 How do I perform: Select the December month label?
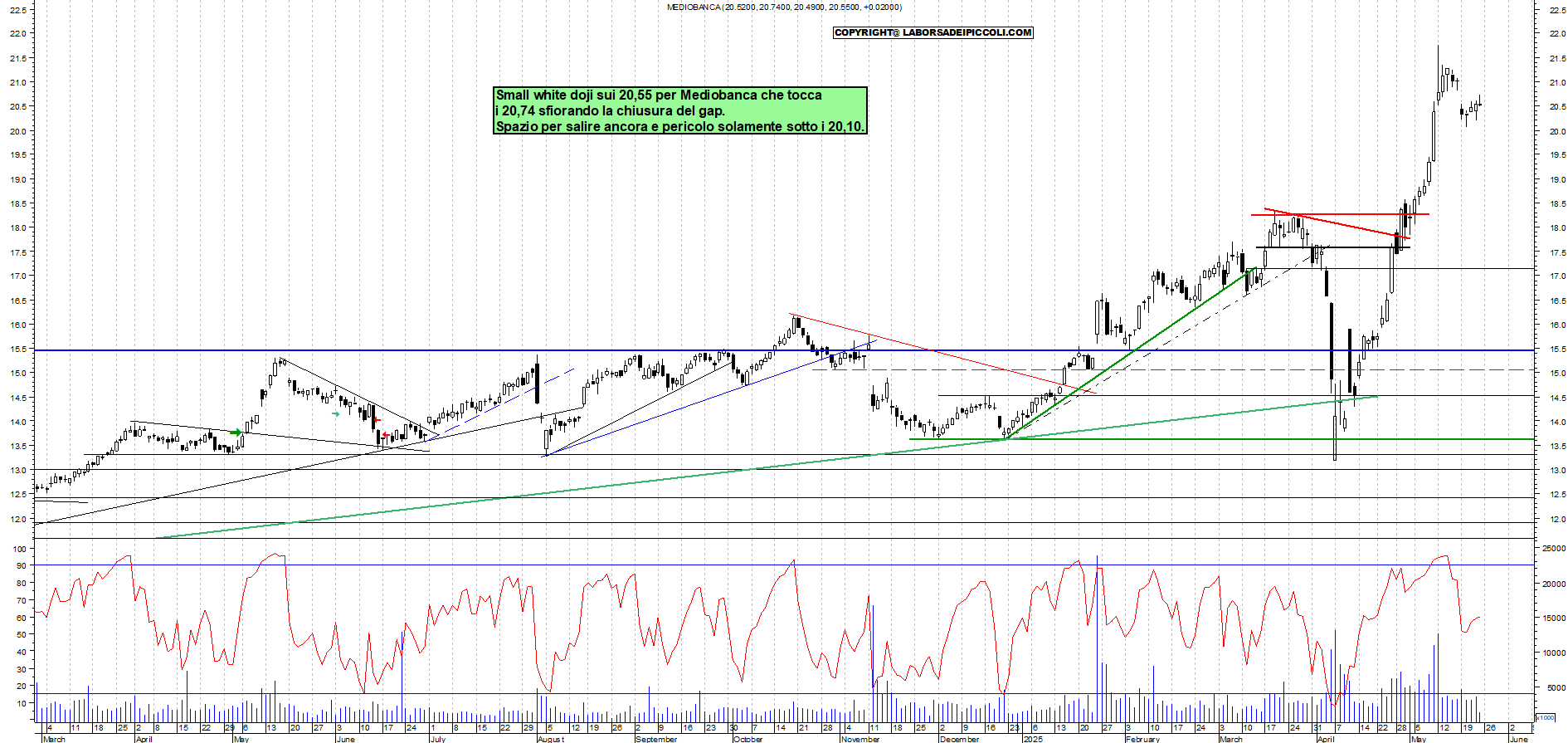[960, 739]
